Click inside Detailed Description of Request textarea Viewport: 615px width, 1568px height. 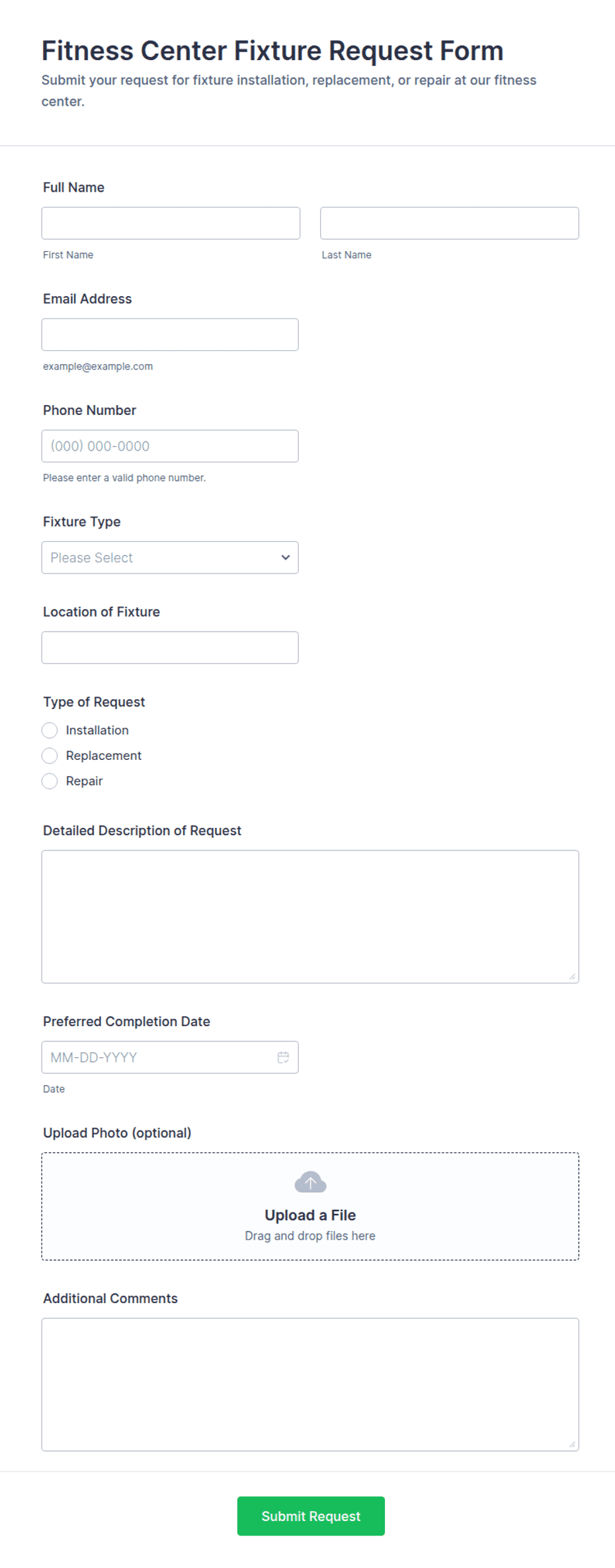(310, 916)
